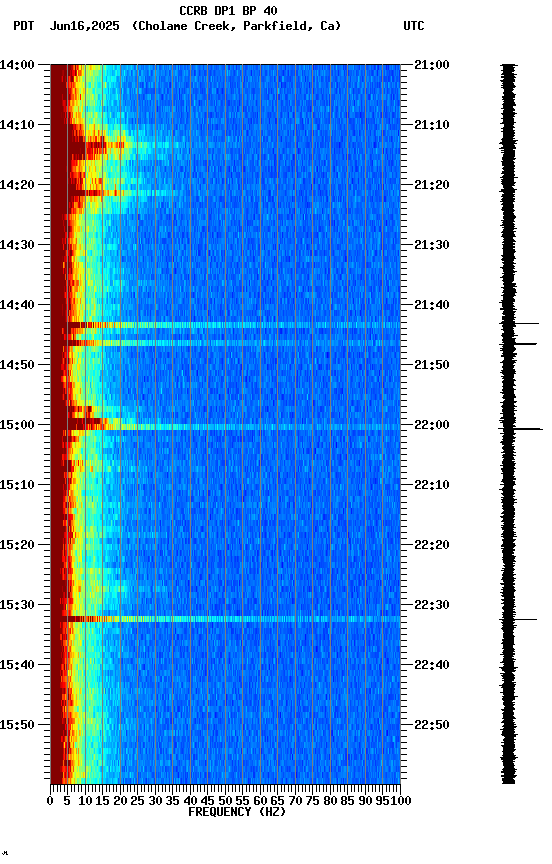Click the "UTC" timezone label
Viewport: 552px width, 864px height.
pos(414,26)
